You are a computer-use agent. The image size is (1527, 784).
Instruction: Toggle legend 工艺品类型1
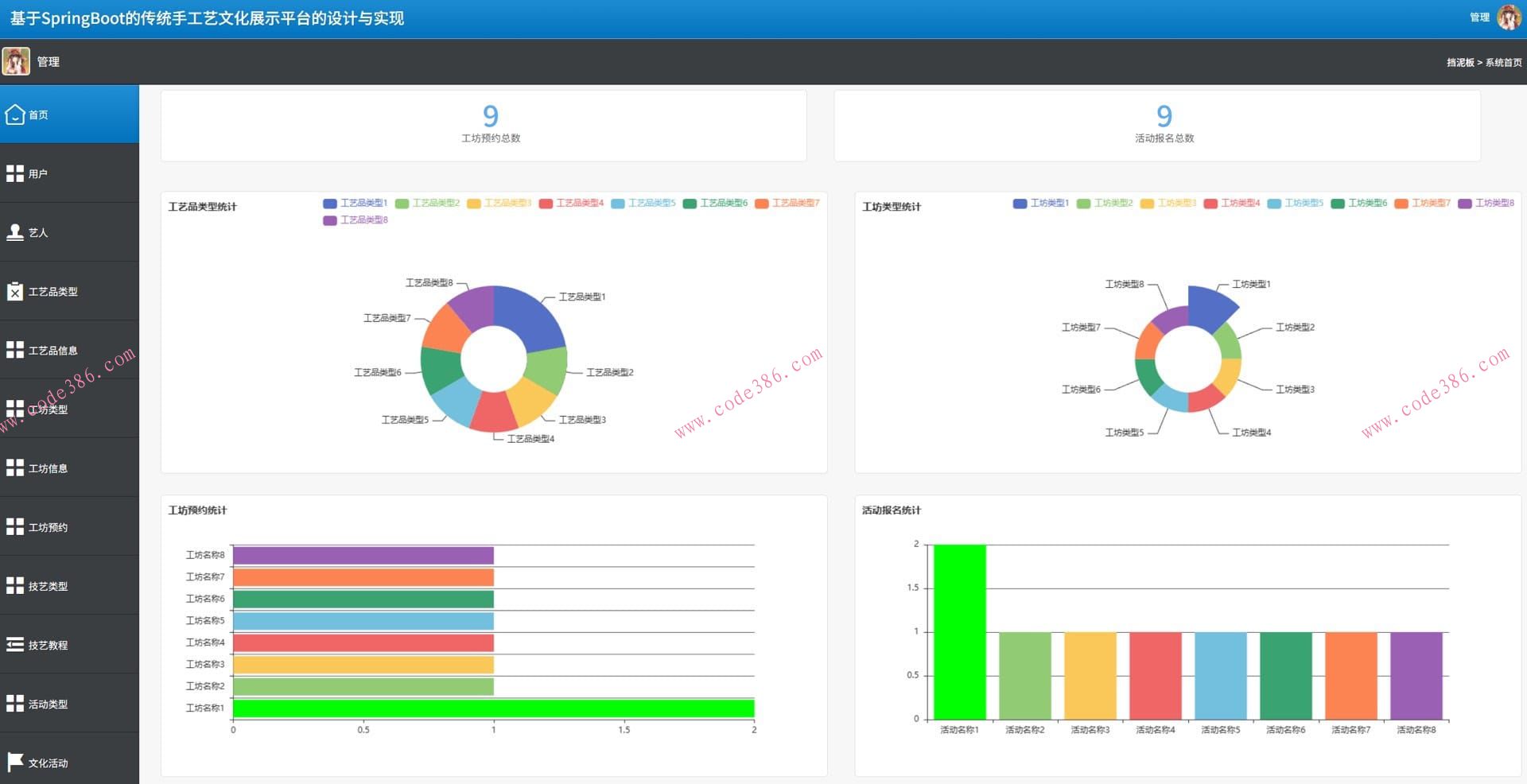point(356,204)
